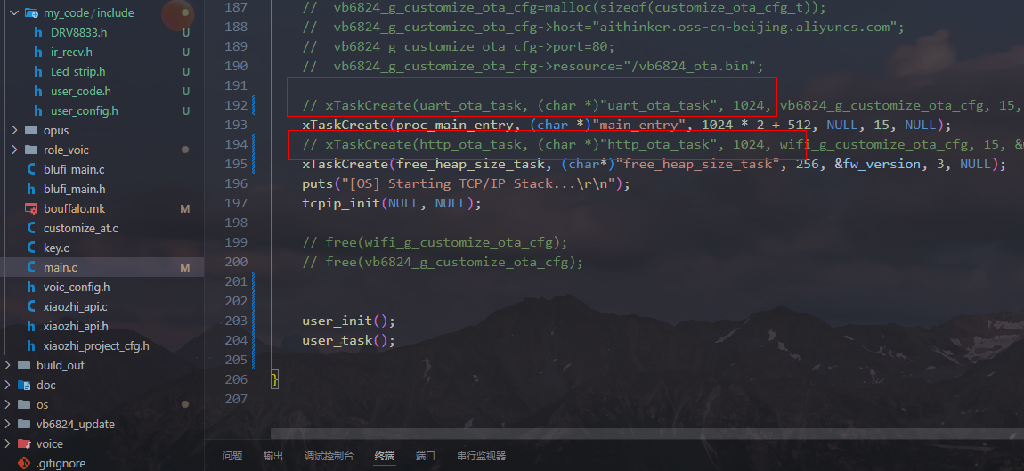The height and width of the screenshot is (471, 1024).
Task: Collapse the my_code/include folder chevron
Action: point(14,13)
